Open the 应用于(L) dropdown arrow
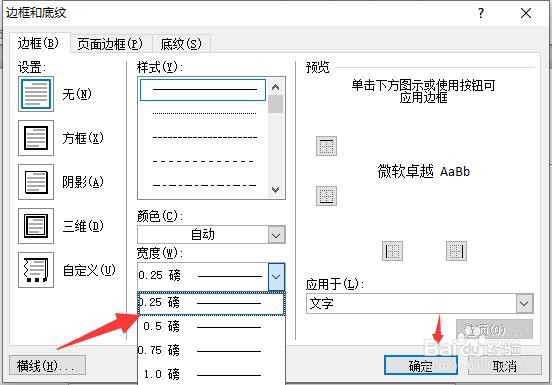 tap(524, 303)
